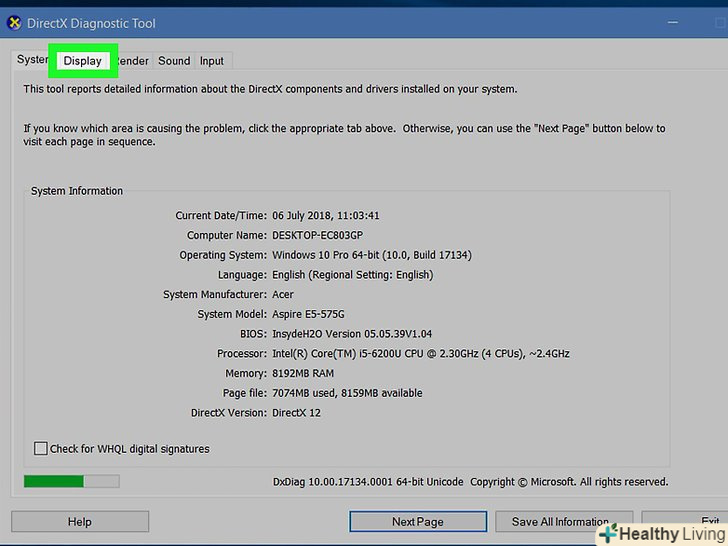Click the Processor value Intel Core i5-6200U

pos(420,354)
